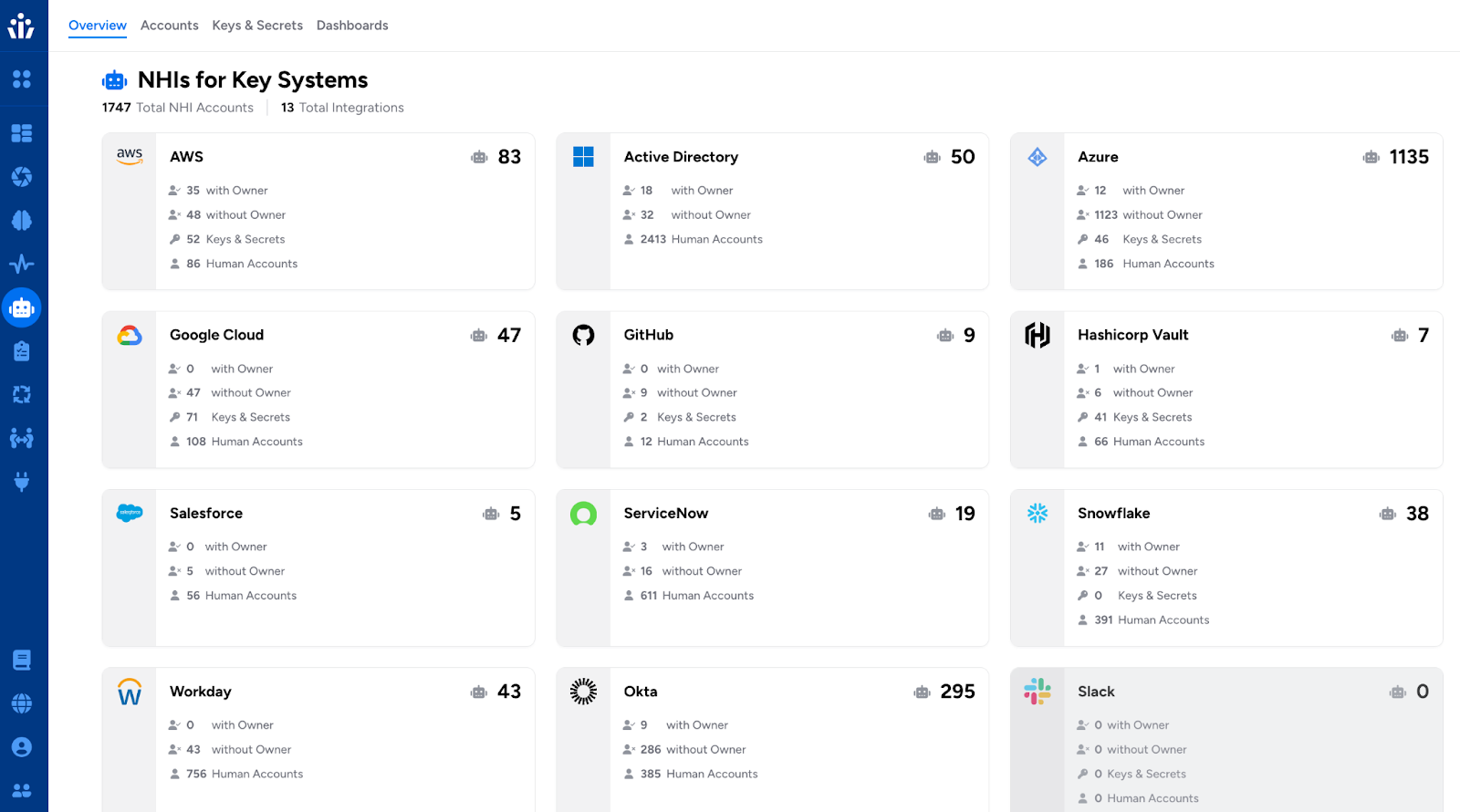Open the book documentation sidebar icon
This screenshot has height=812, width=1460.
coord(22,660)
